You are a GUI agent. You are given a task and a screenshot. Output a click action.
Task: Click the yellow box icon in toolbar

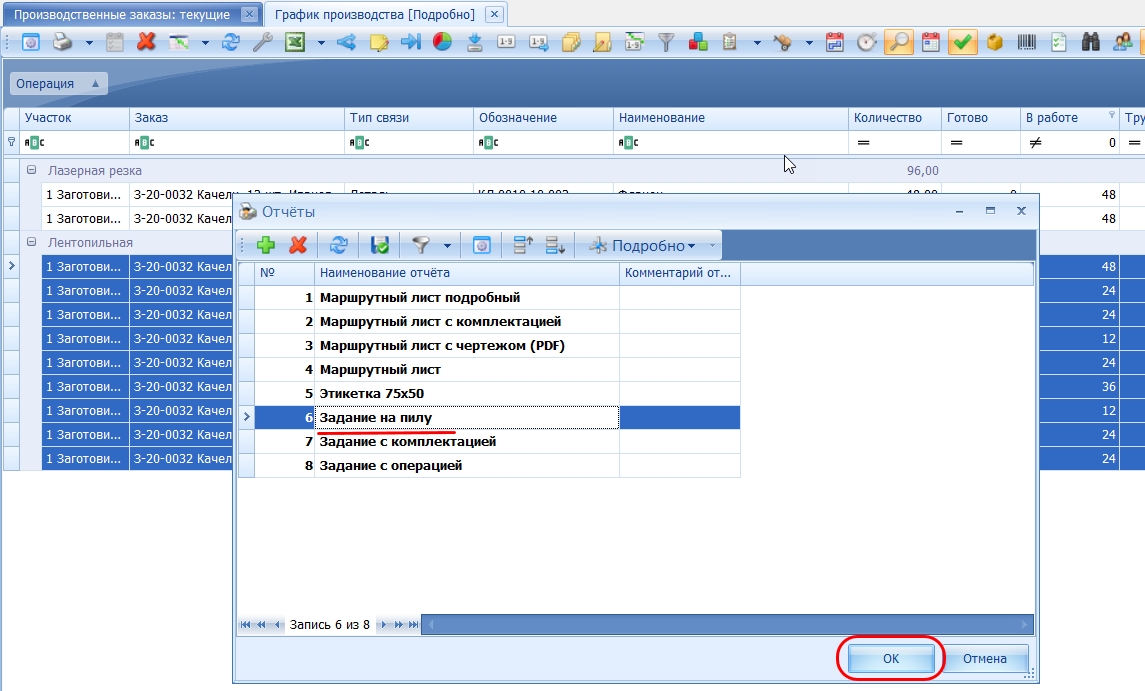pyautogui.click(x=995, y=42)
